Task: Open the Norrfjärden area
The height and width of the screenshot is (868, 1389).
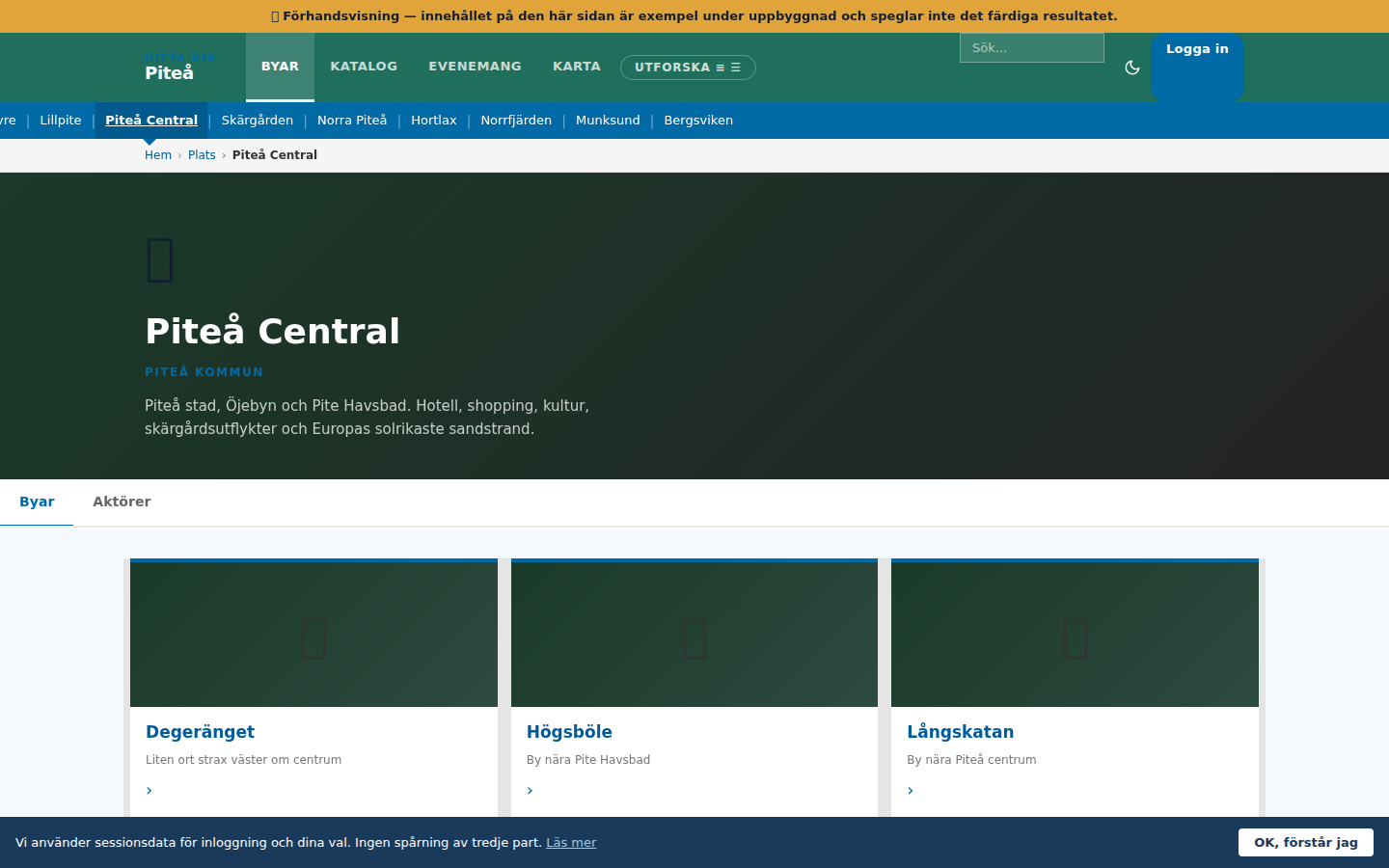Action: coord(516,121)
